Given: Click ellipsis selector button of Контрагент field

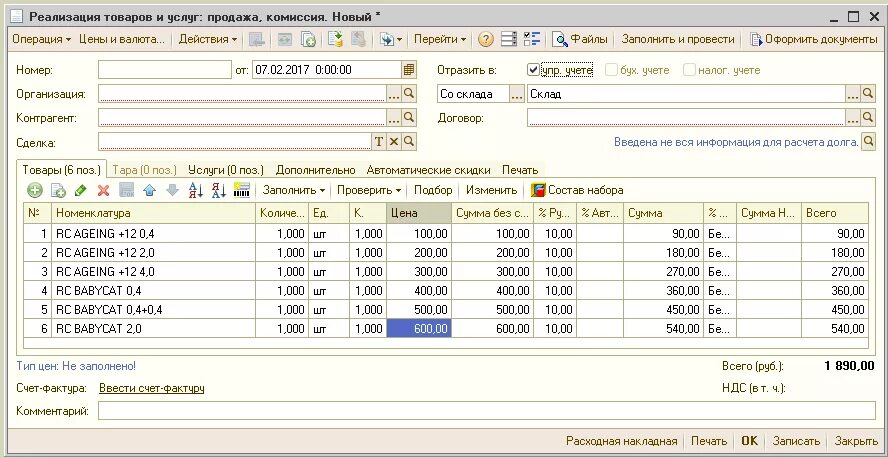Looking at the screenshot, I should 394,118.
